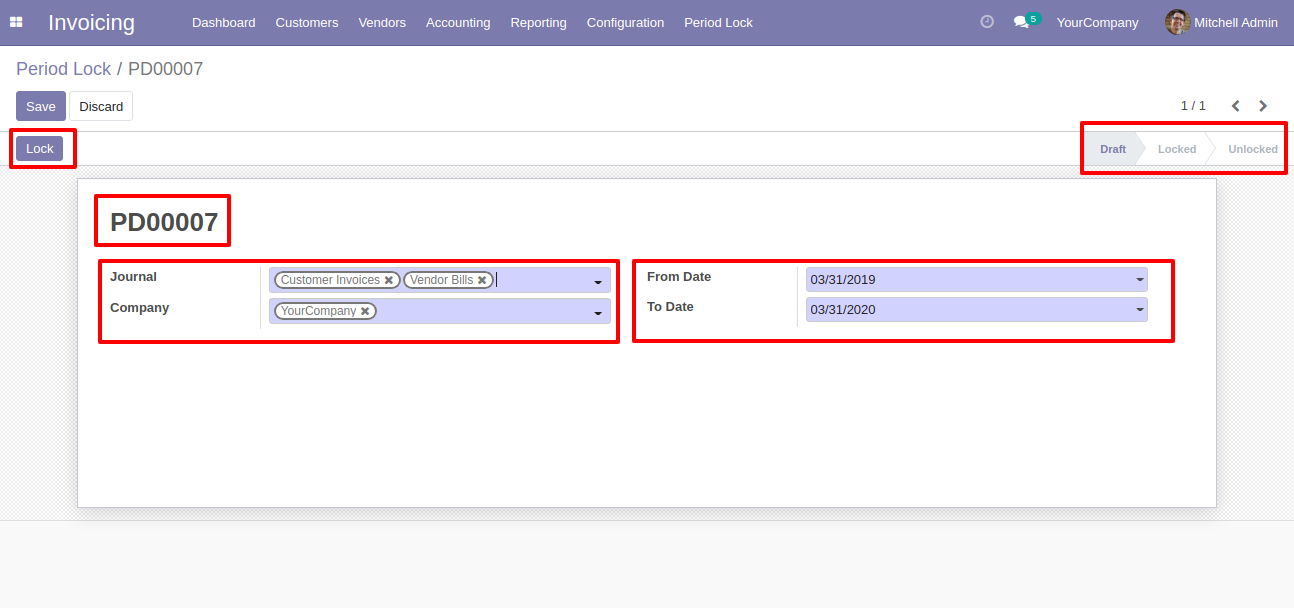Expand the Company dropdown arrow
Viewport: 1294px width, 608px height.
(598, 313)
